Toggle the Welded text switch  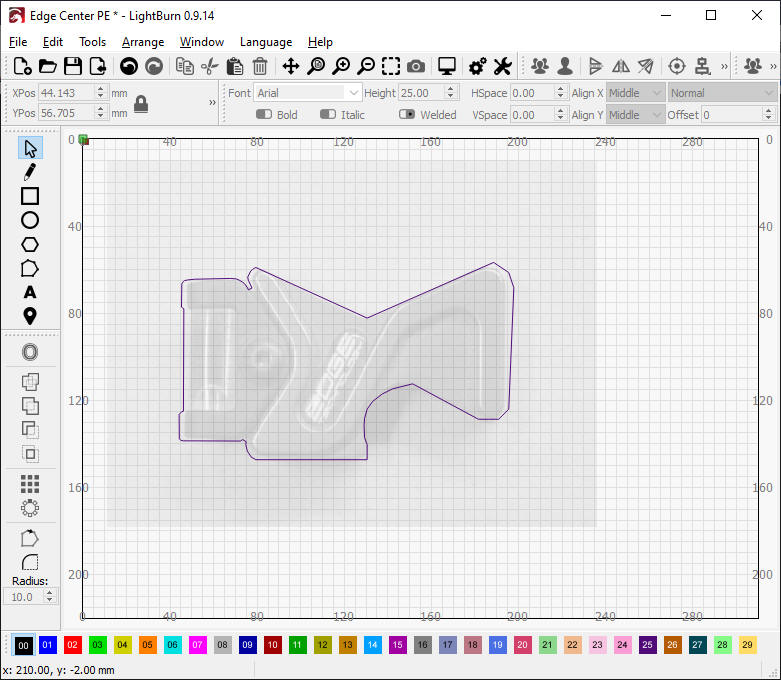[x=407, y=114]
